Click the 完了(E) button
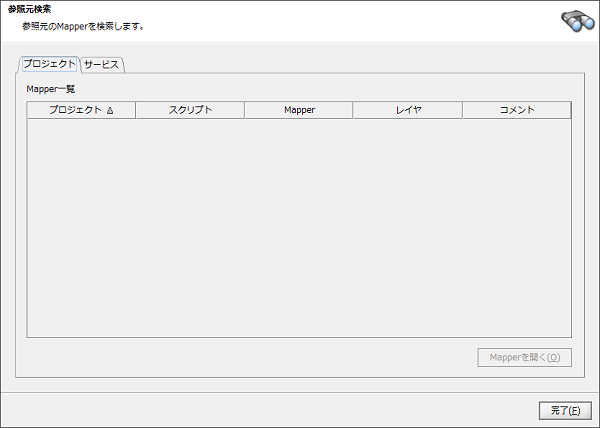This screenshot has width=600, height=428. click(565, 410)
